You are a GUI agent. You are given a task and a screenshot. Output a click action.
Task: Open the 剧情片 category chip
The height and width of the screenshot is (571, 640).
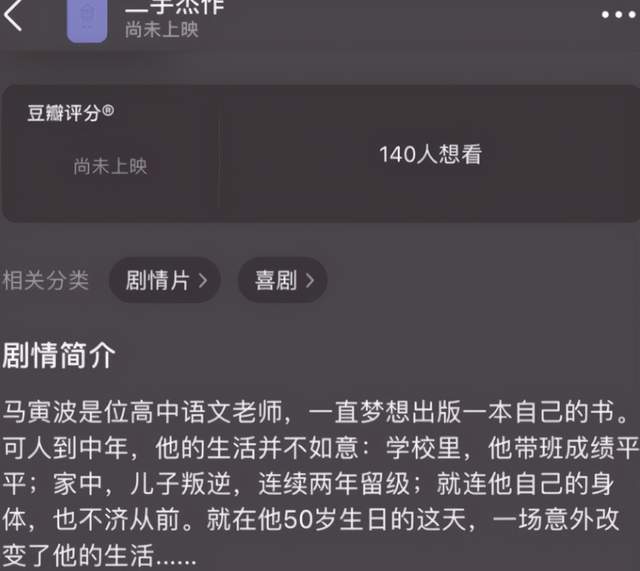[165, 280]
